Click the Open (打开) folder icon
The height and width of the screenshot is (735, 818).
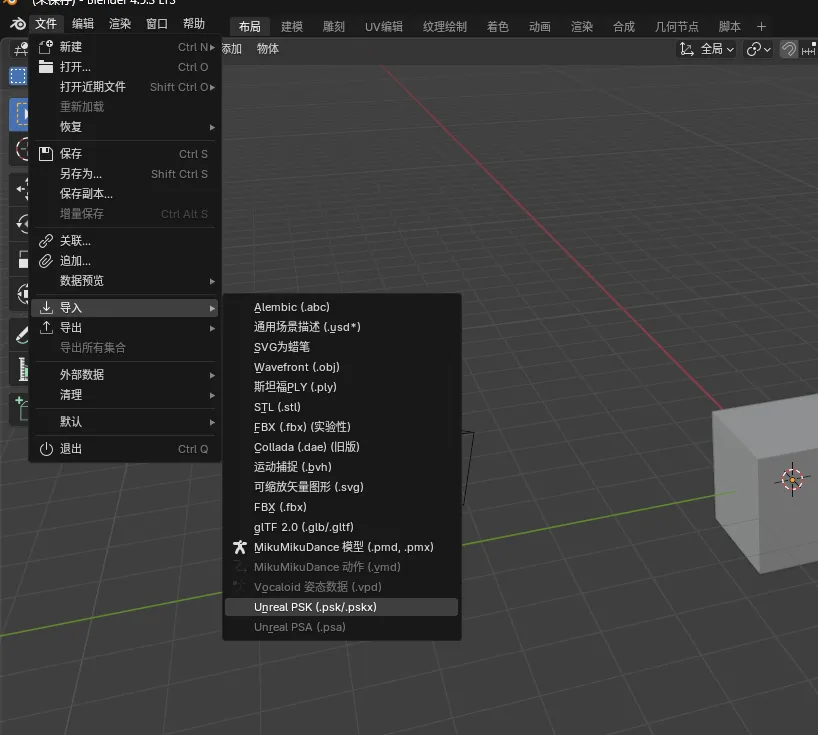(45, 67)
